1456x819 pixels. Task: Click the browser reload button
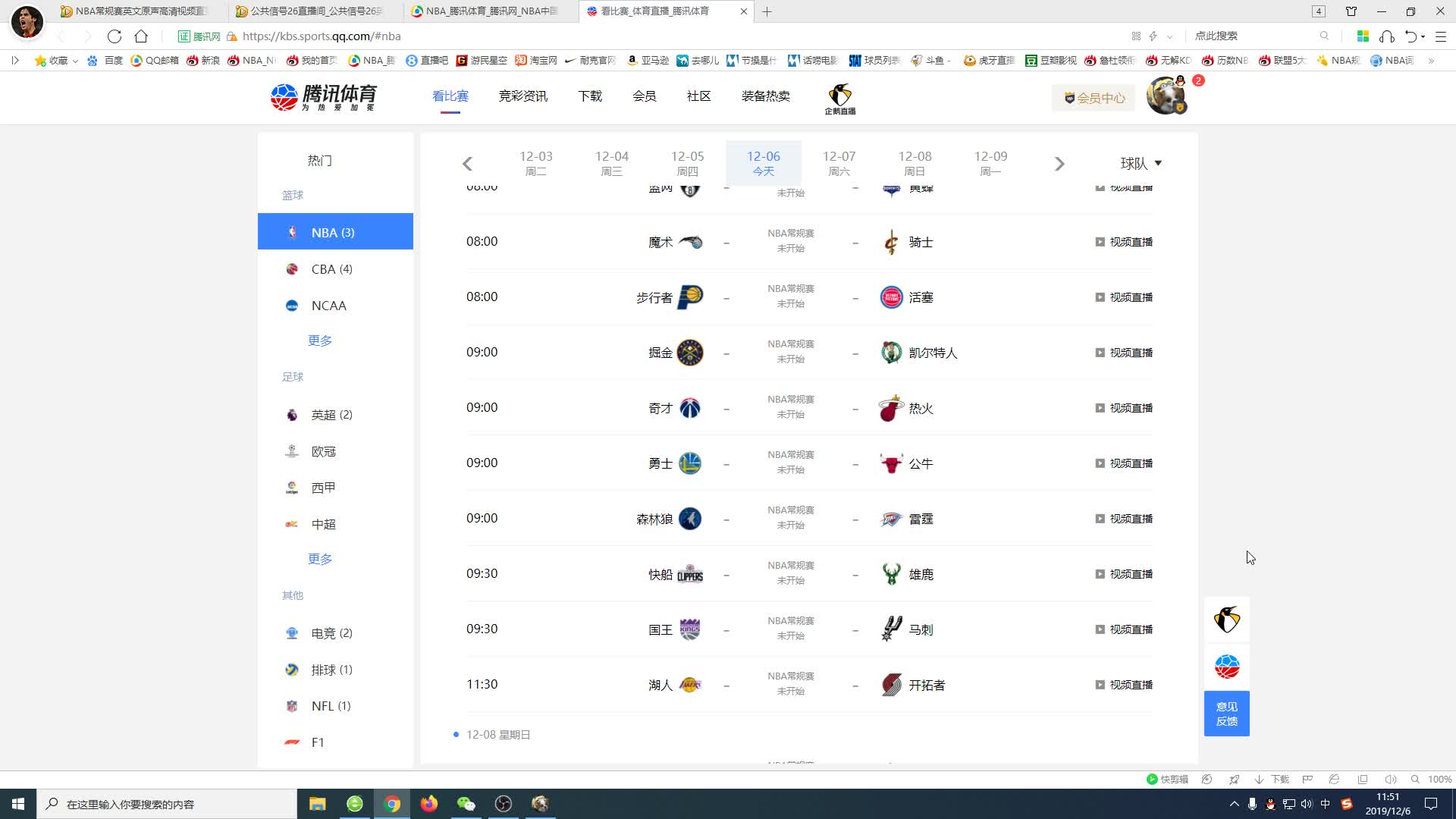(x=115, y=36)
